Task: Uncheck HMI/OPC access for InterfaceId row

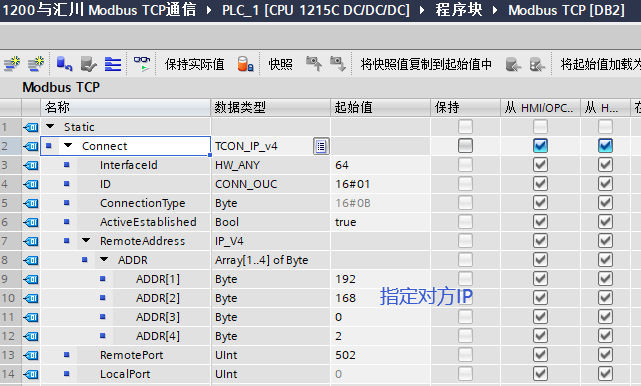Action: pyautogui.click(x=540, y=165)
